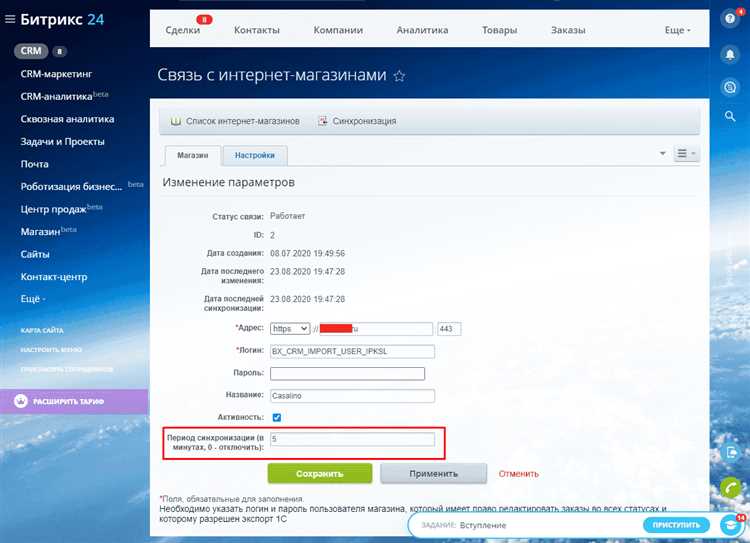
Task: Select the Магазин tab
Action: pyautogui.click(x=193, y=155)
